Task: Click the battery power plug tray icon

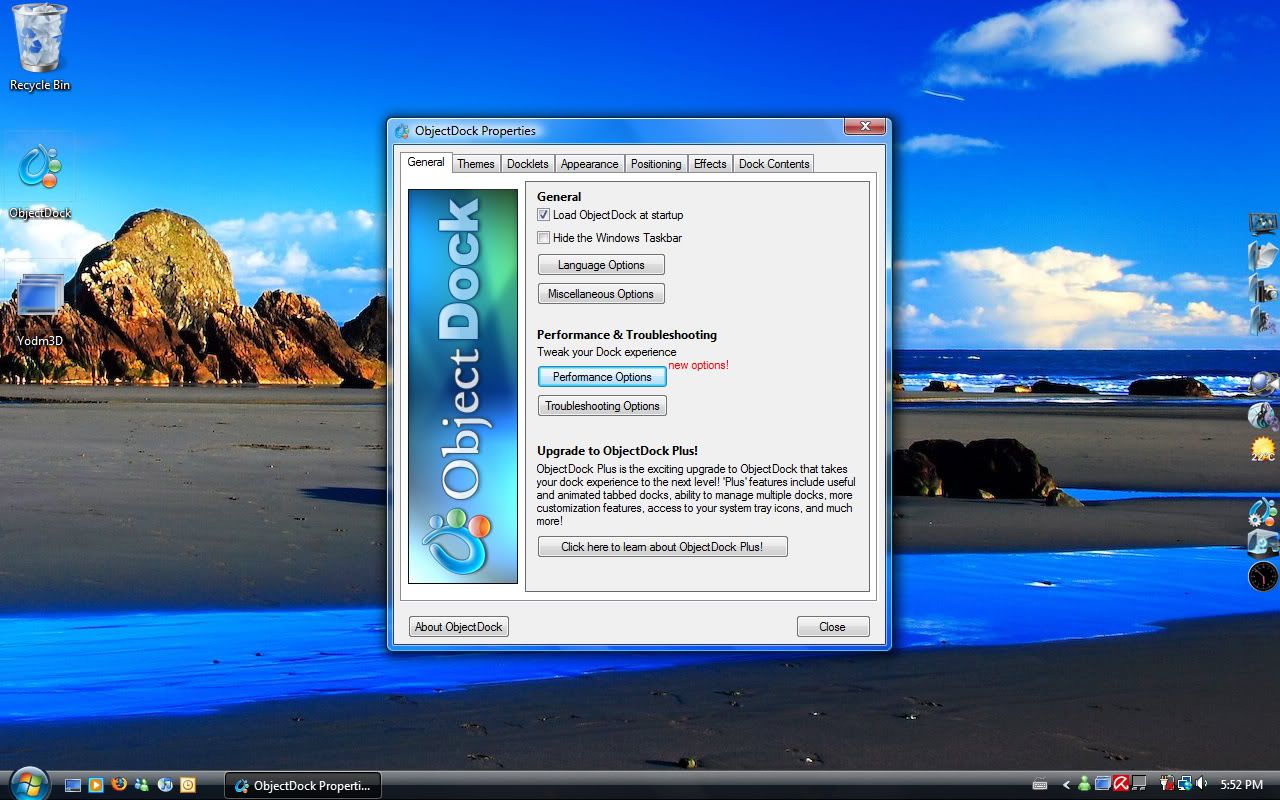Action: click(x=1165, y=785)
